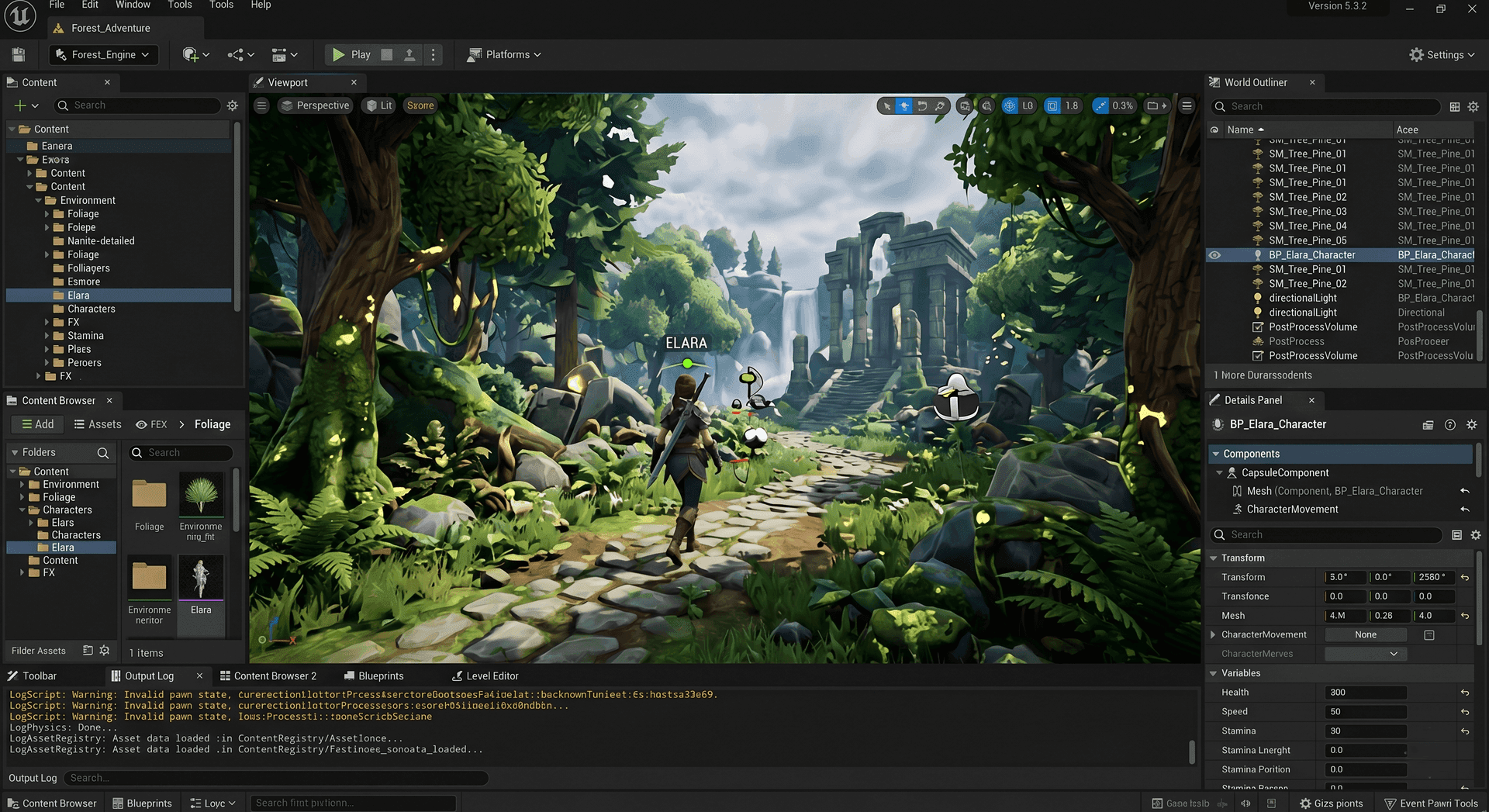This screenshot has height=812, width=1489.
Task: Collapse the Transform section in Details
Action: [1214, 558]
